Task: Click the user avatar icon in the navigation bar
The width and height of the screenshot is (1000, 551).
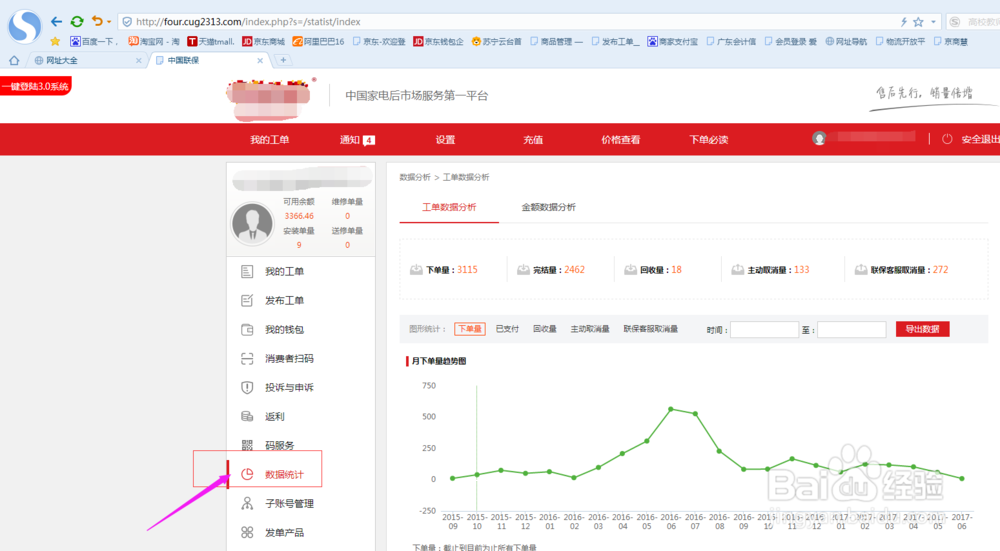Action: click(820, 138)
